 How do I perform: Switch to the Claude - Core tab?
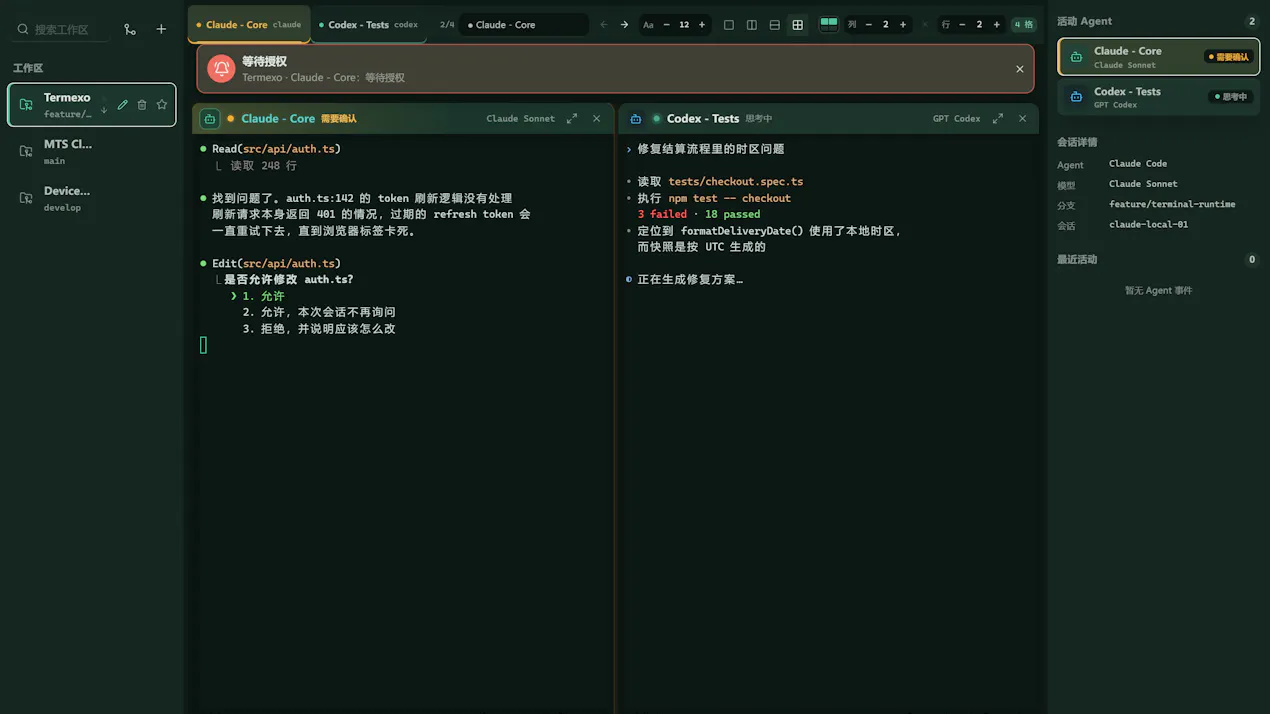tap(249, 24)
